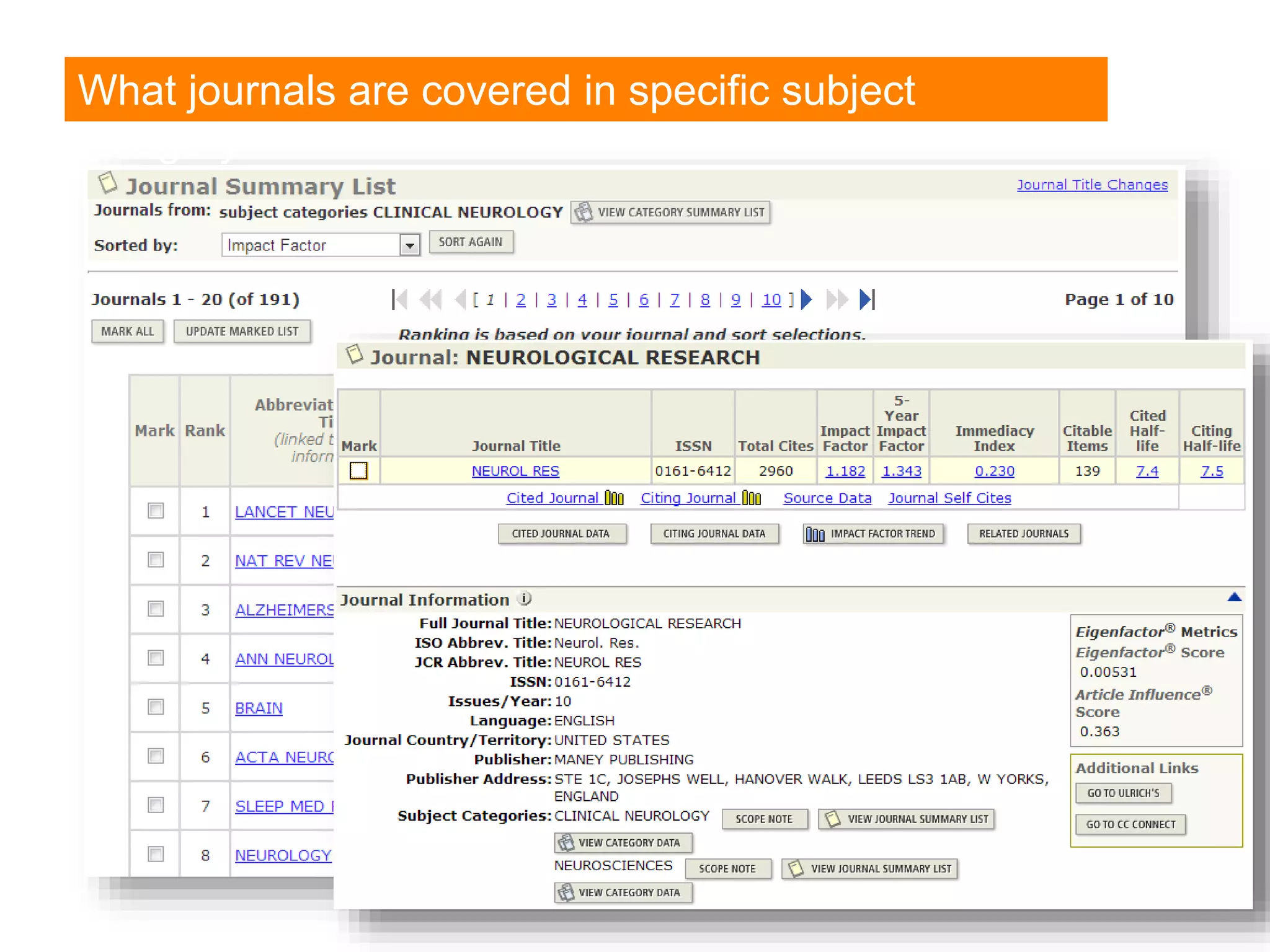1270x952 pixels.
Task: Go to results page 10
Action: tap(771, 300)
